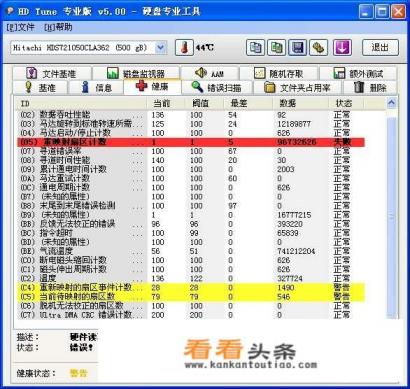Select the (02) 数据吞吐性能 row
Image resolution: width=410 pixels, height=389 pixels.
191,115
